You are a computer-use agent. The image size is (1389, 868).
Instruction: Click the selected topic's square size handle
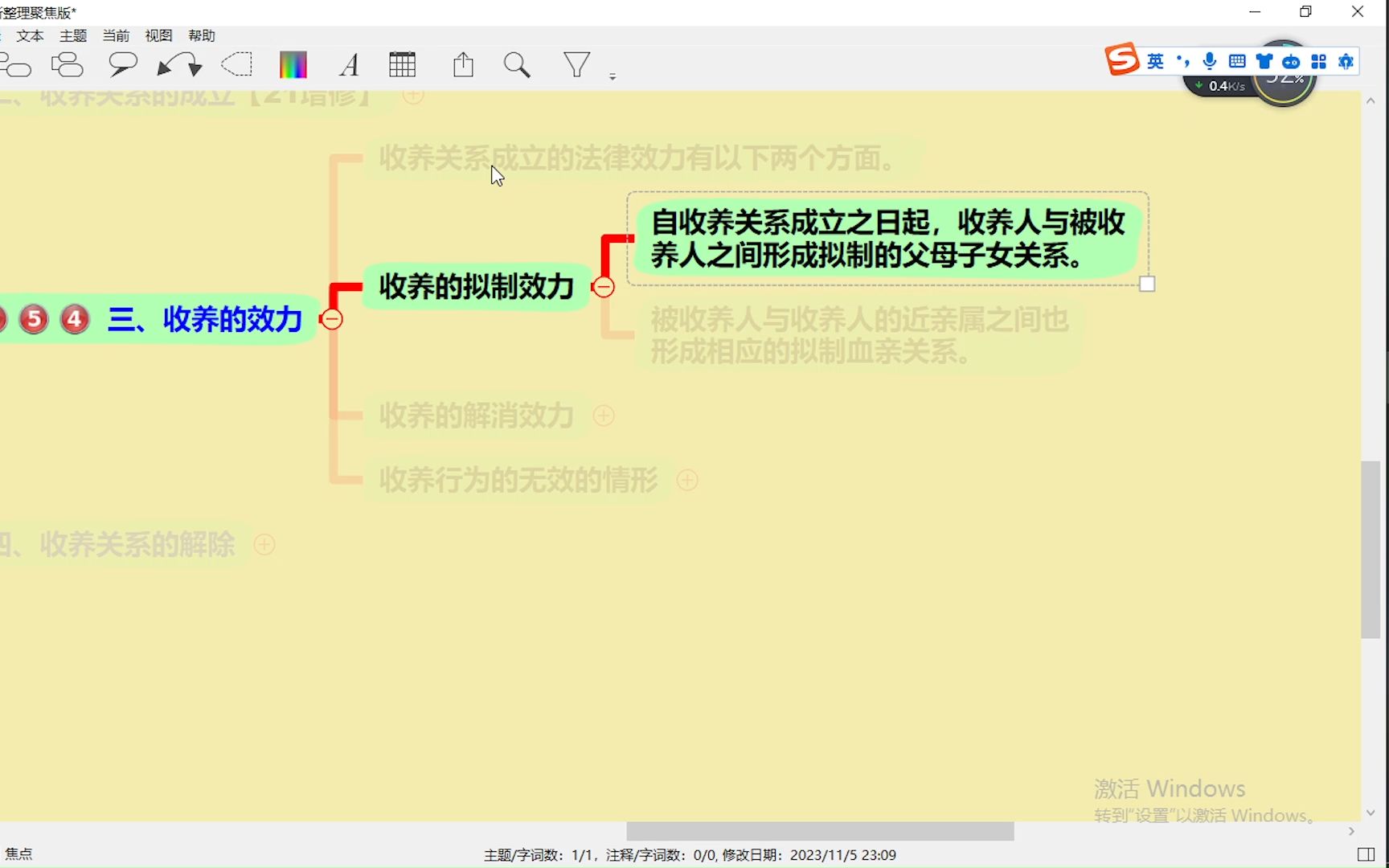1147,284
